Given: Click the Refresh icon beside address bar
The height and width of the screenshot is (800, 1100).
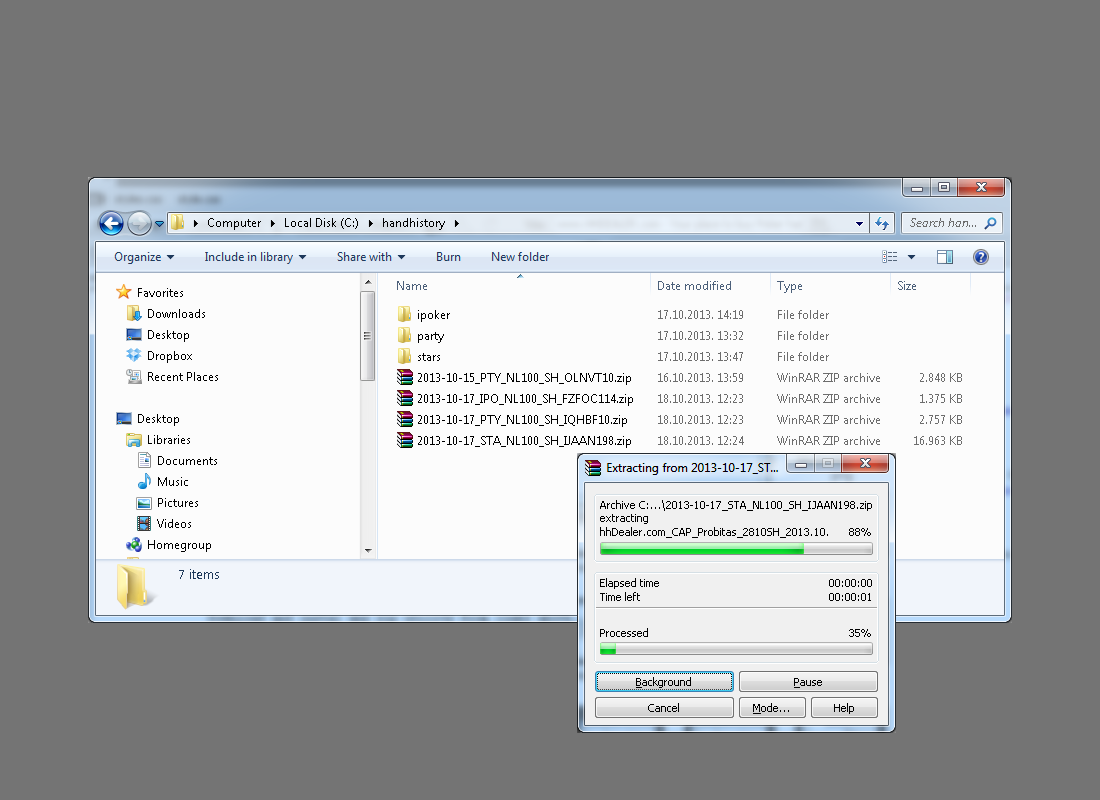Looking at the screenshot, I should [x=882, y=223].
